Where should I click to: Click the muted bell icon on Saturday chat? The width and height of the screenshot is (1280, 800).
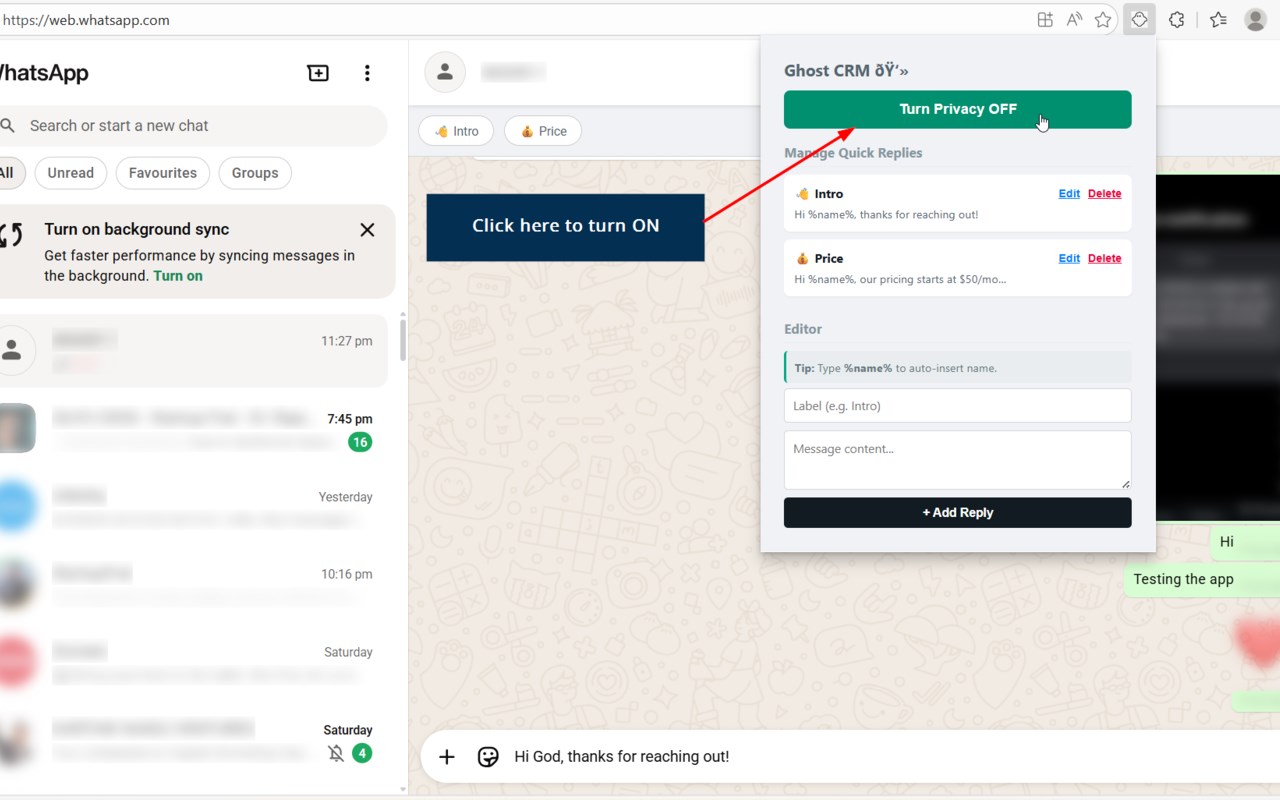coord(336,753)
